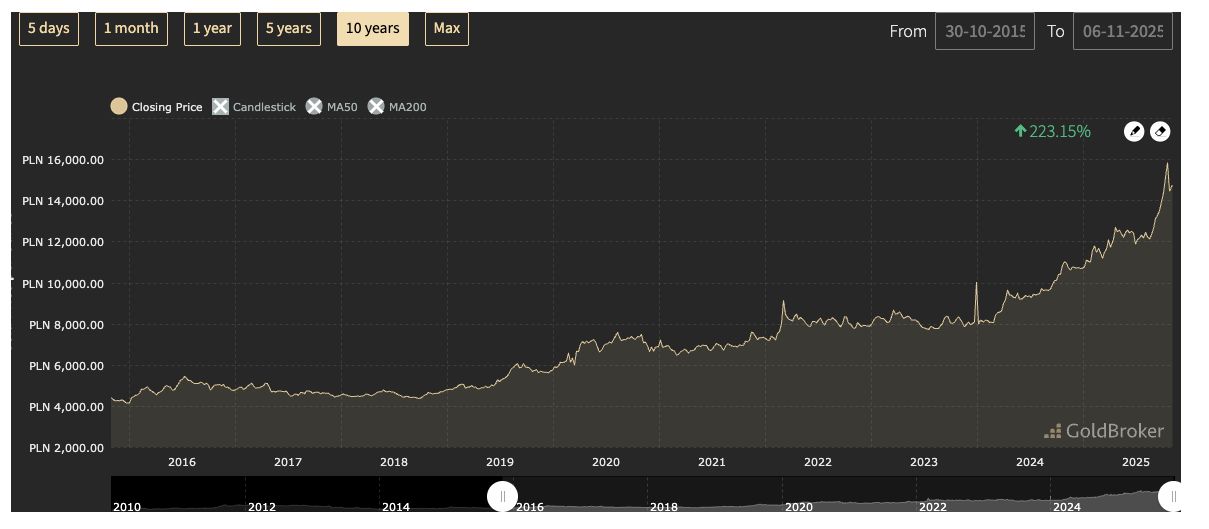Toggle the MA50 moving average

click(x=315, y=107)
